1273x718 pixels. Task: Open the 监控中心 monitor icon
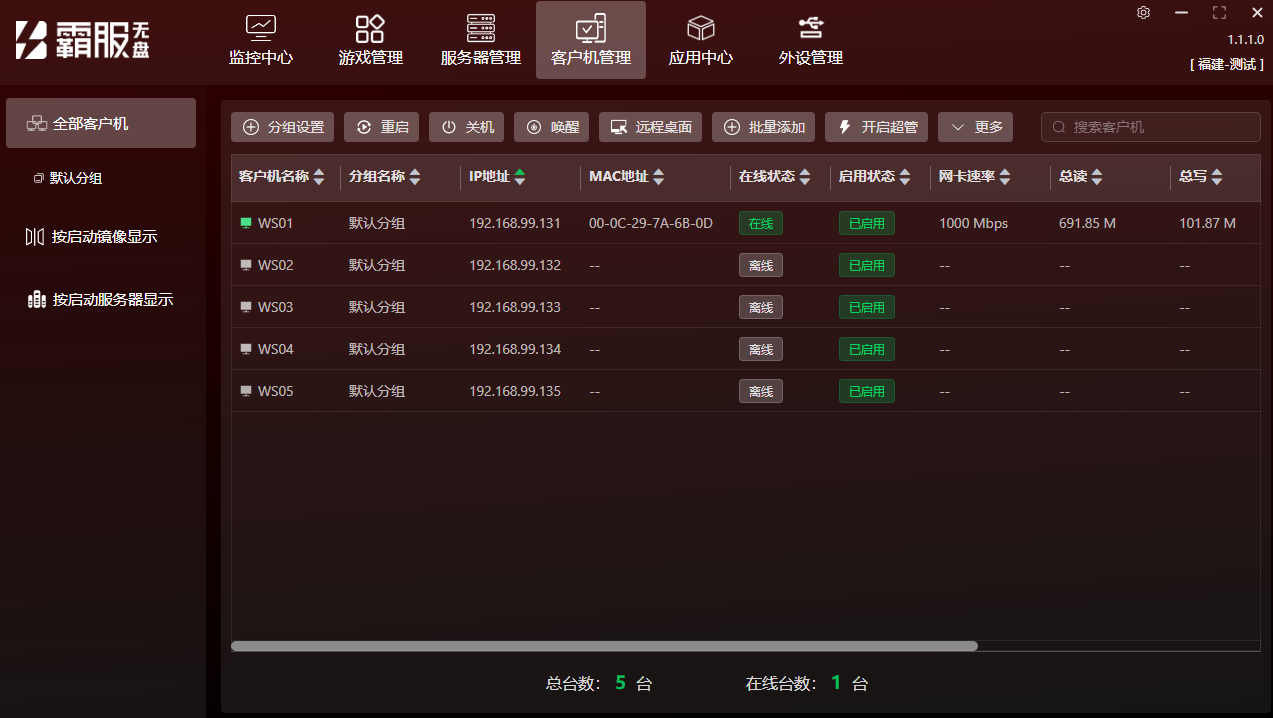pyautogui.click(x=261, y=27)
